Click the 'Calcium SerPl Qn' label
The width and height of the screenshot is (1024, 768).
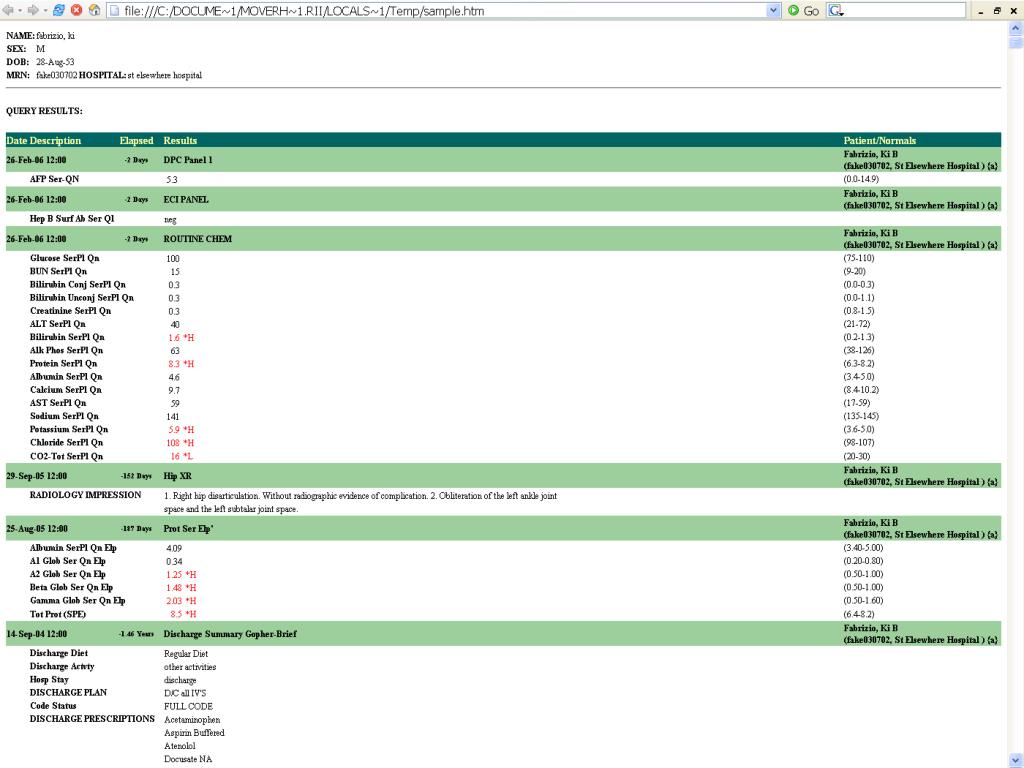pos(65,390)
